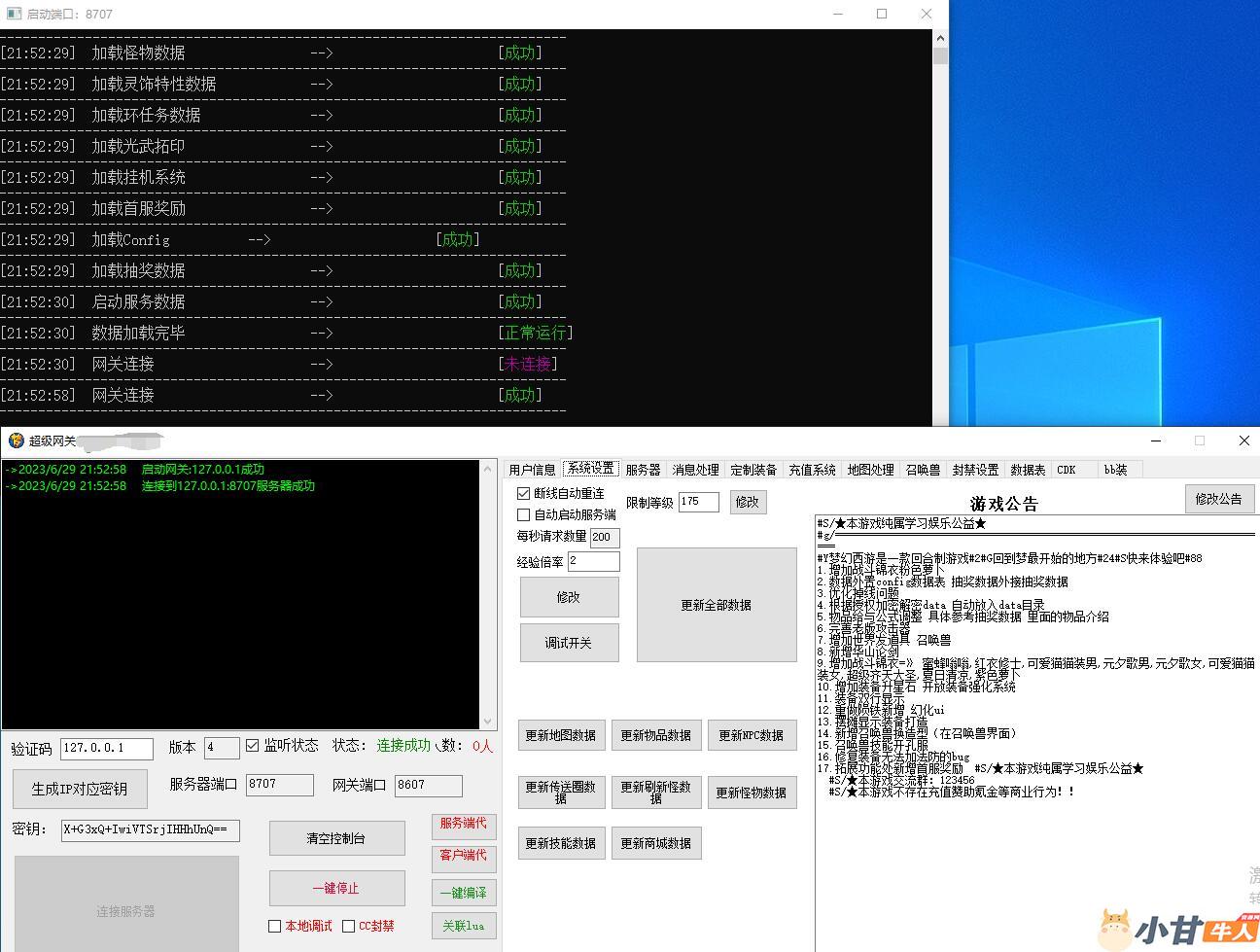This screenshot has width=1260, height=952.
Task: Click the console scrollbar up arrow
Action: pos(940,38)
